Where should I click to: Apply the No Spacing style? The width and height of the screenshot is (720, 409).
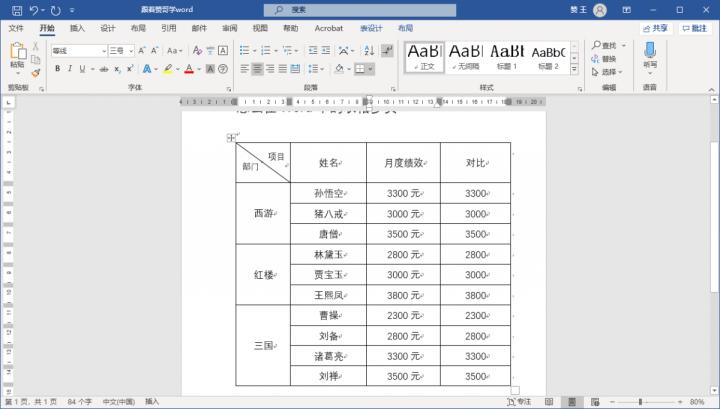tap(466, 57)
